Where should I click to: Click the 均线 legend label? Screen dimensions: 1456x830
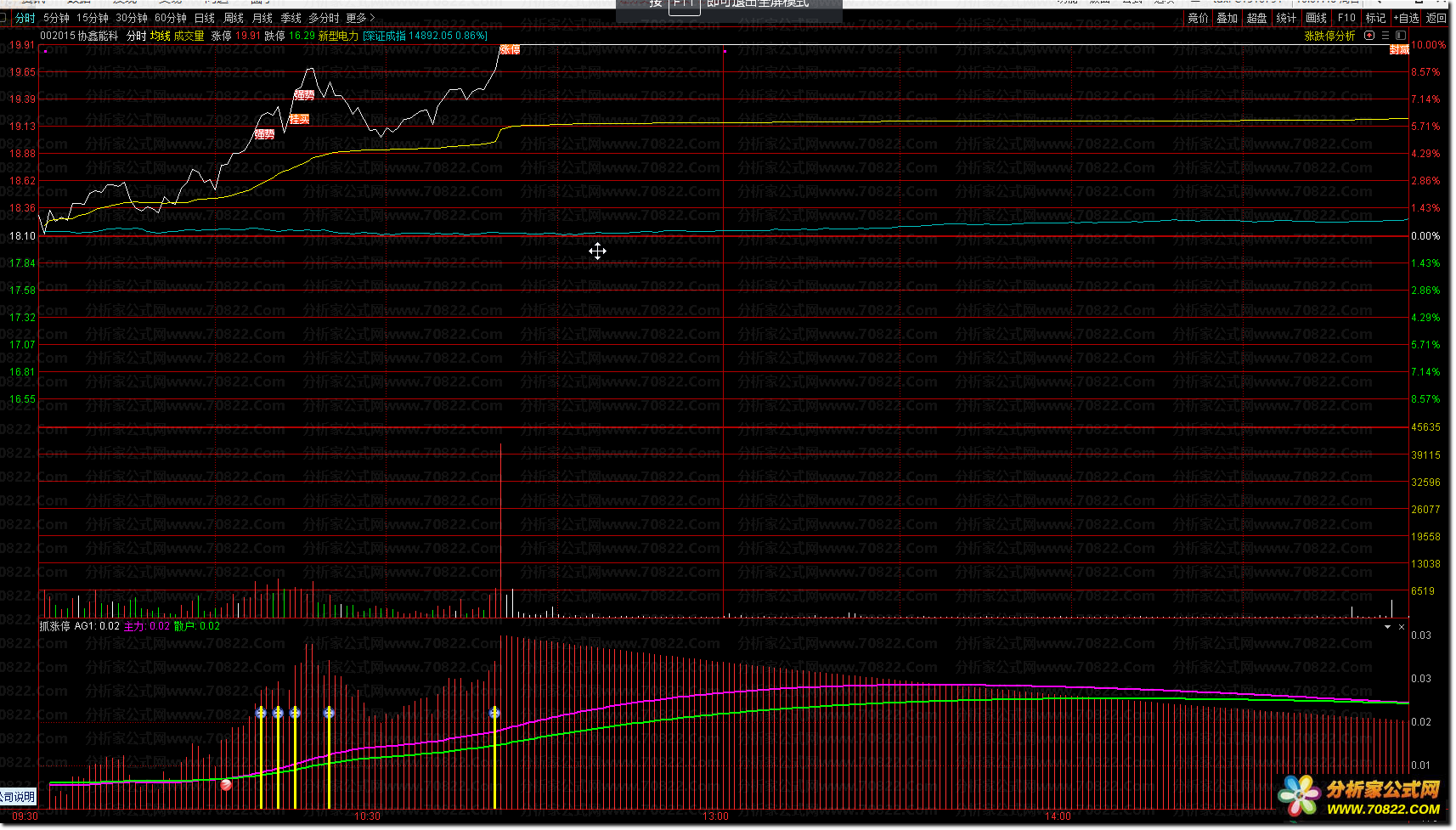[161, 36]
